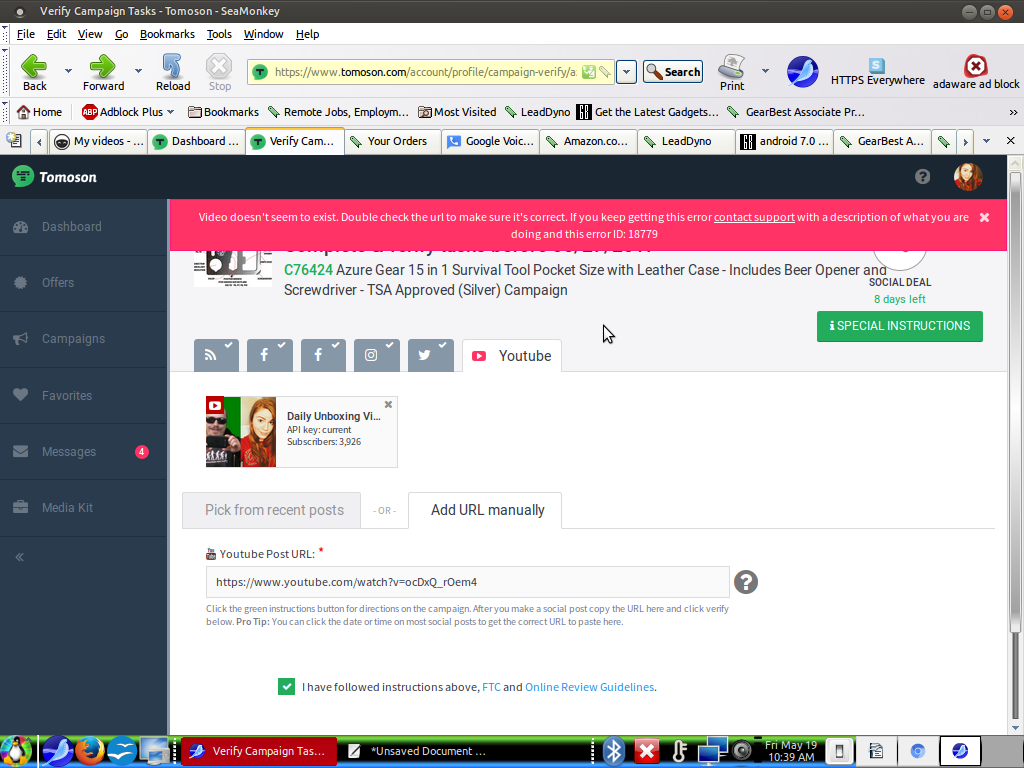
Task: Expand the URL bar history dropdown
Action: click(x=626, y=72)
